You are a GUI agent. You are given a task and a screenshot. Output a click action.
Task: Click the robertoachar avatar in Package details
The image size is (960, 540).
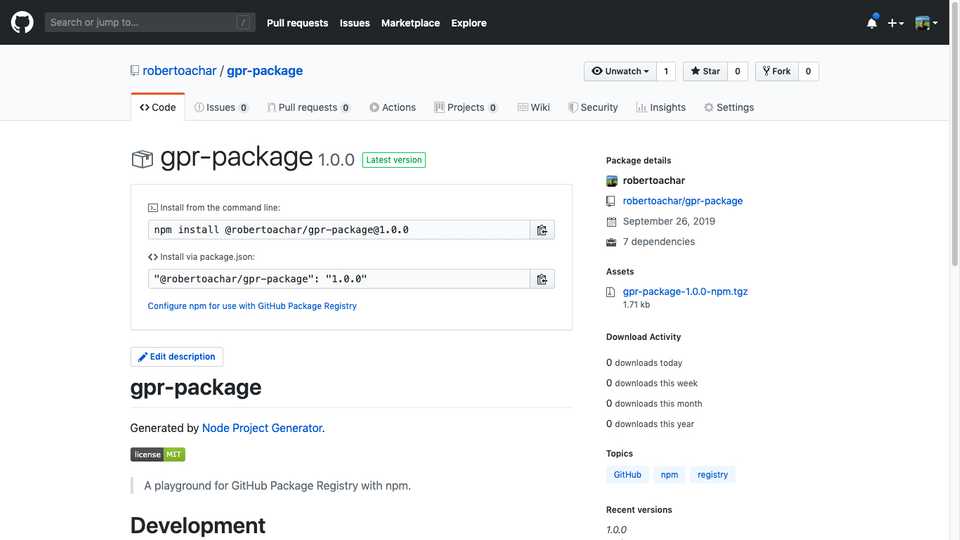pos(612,181)
